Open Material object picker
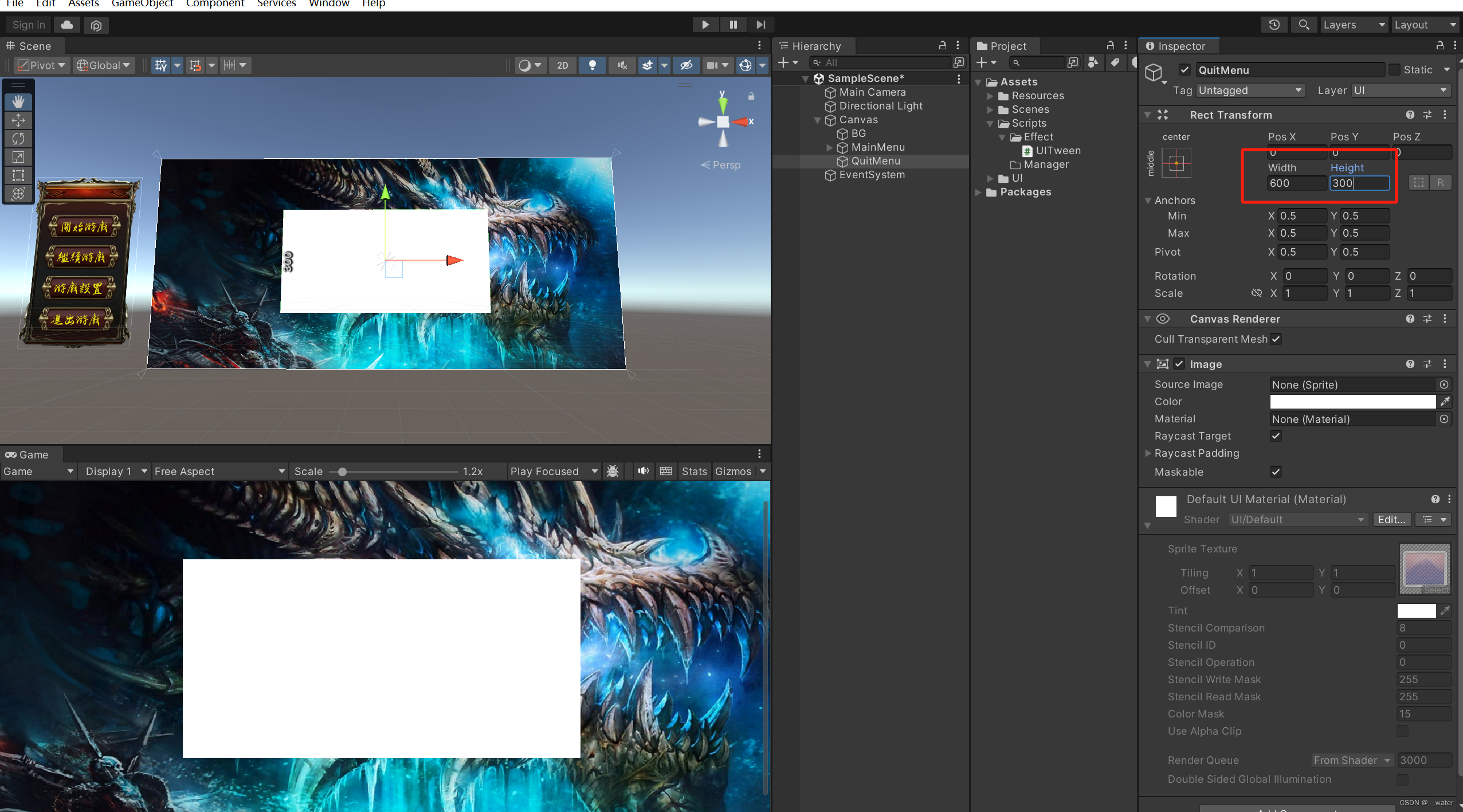1463x812 pixels. [x=1444, y=419]
